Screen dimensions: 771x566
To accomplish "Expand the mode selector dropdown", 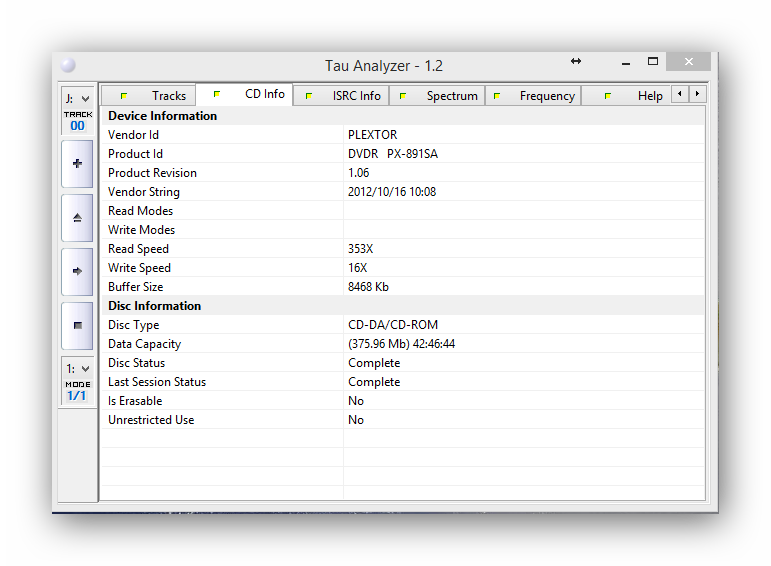I will pyautogui.click(x=77, y=369).
